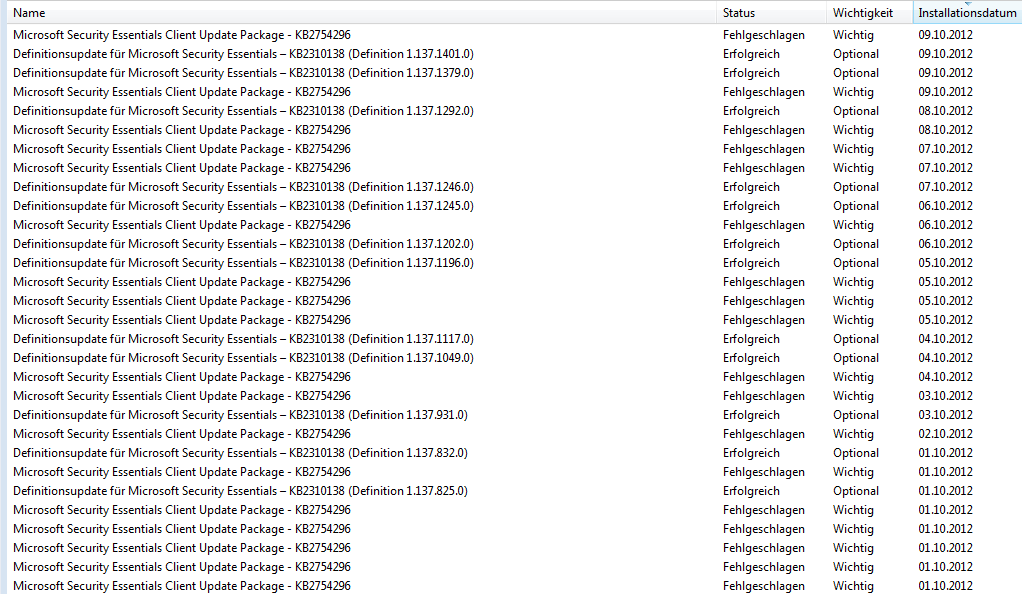This screenshot has width=1022, height=594.
Task: Click Wichtig importance in the 02.10.2012 row
Action: (x=853, y=434)
